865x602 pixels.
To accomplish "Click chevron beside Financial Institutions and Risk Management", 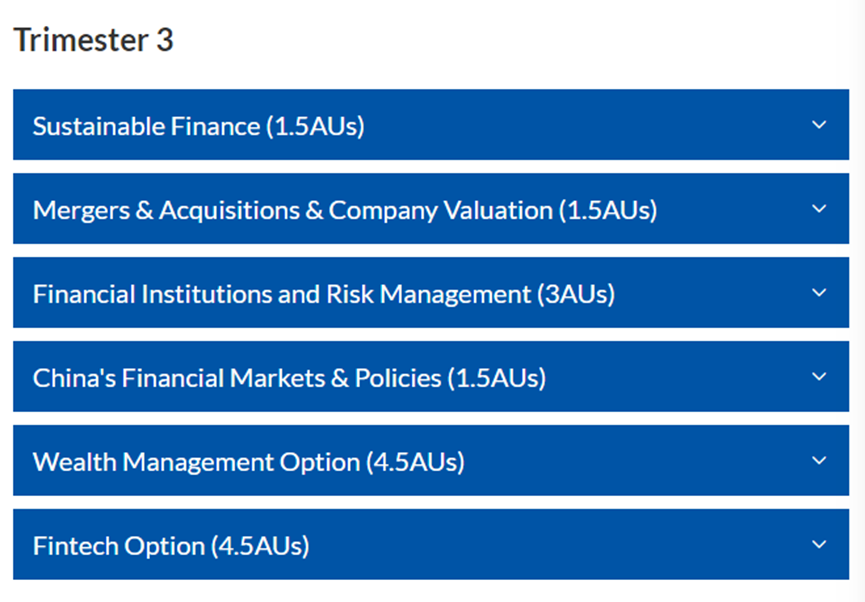I will point(819,293).
